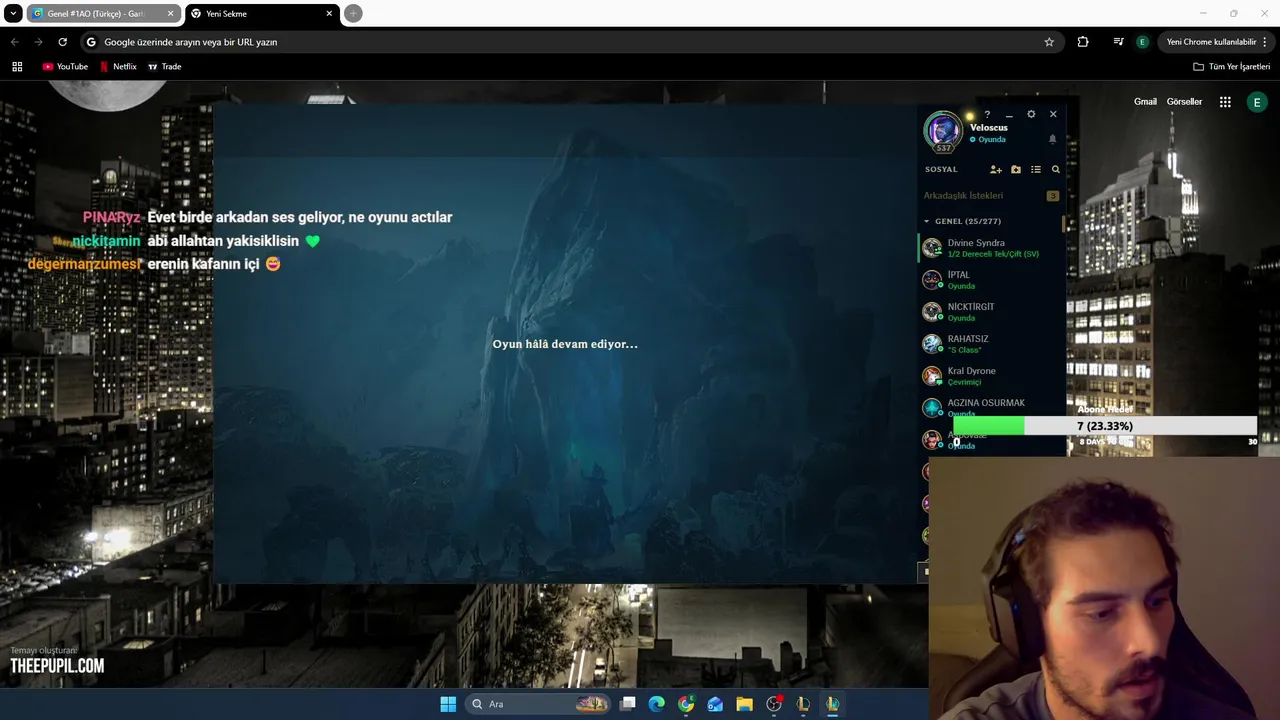
Task: Open the Netflix bookmark
Action: tap(118, 67)
